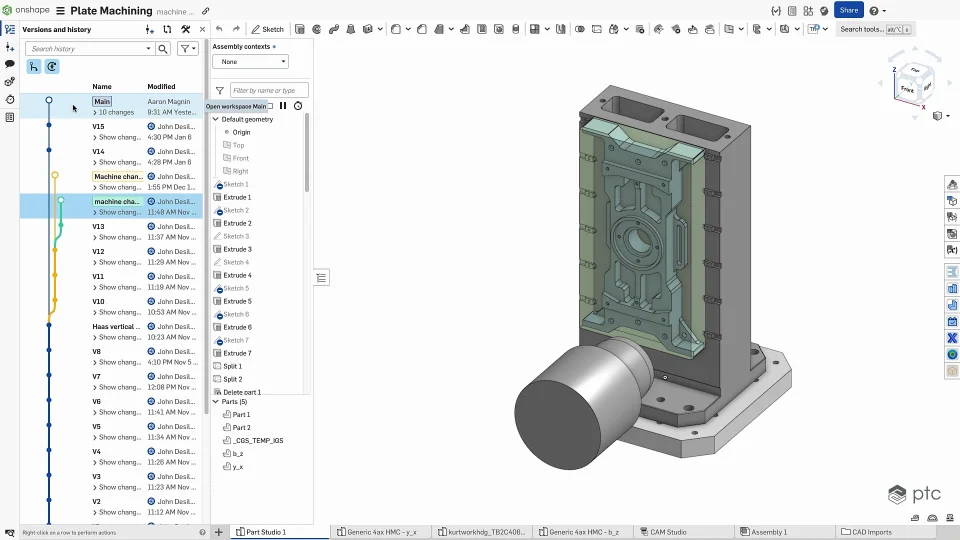Click the Filter by name or type field

point(268,90)
